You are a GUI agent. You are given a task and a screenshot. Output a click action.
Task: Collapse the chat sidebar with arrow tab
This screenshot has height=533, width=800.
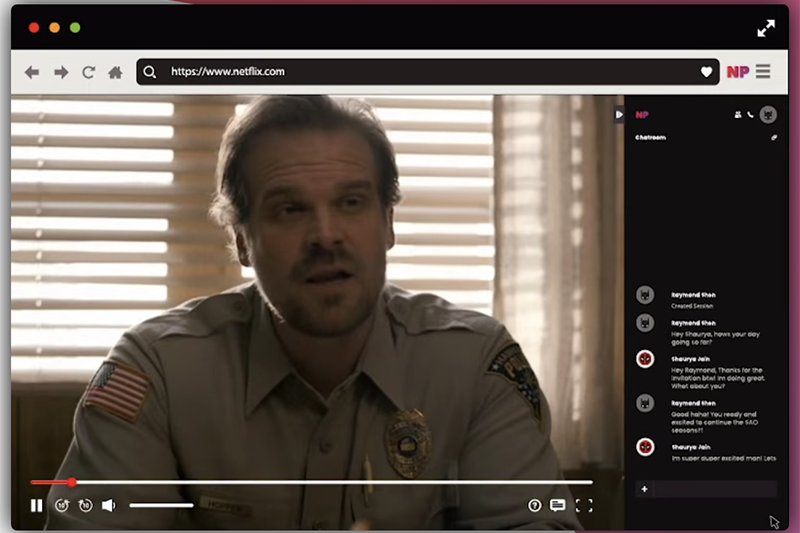(618, 115)
